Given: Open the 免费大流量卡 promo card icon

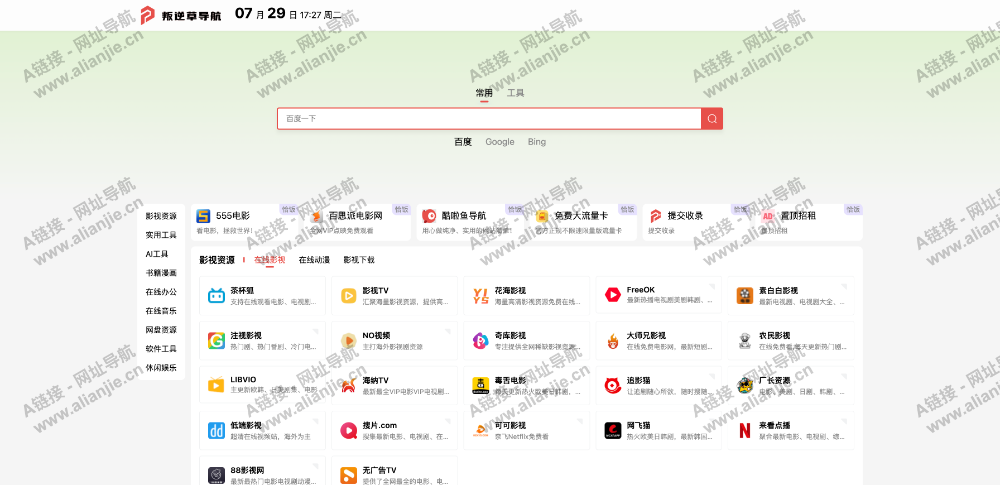Looking at the screenshot, I should (542, 216).
